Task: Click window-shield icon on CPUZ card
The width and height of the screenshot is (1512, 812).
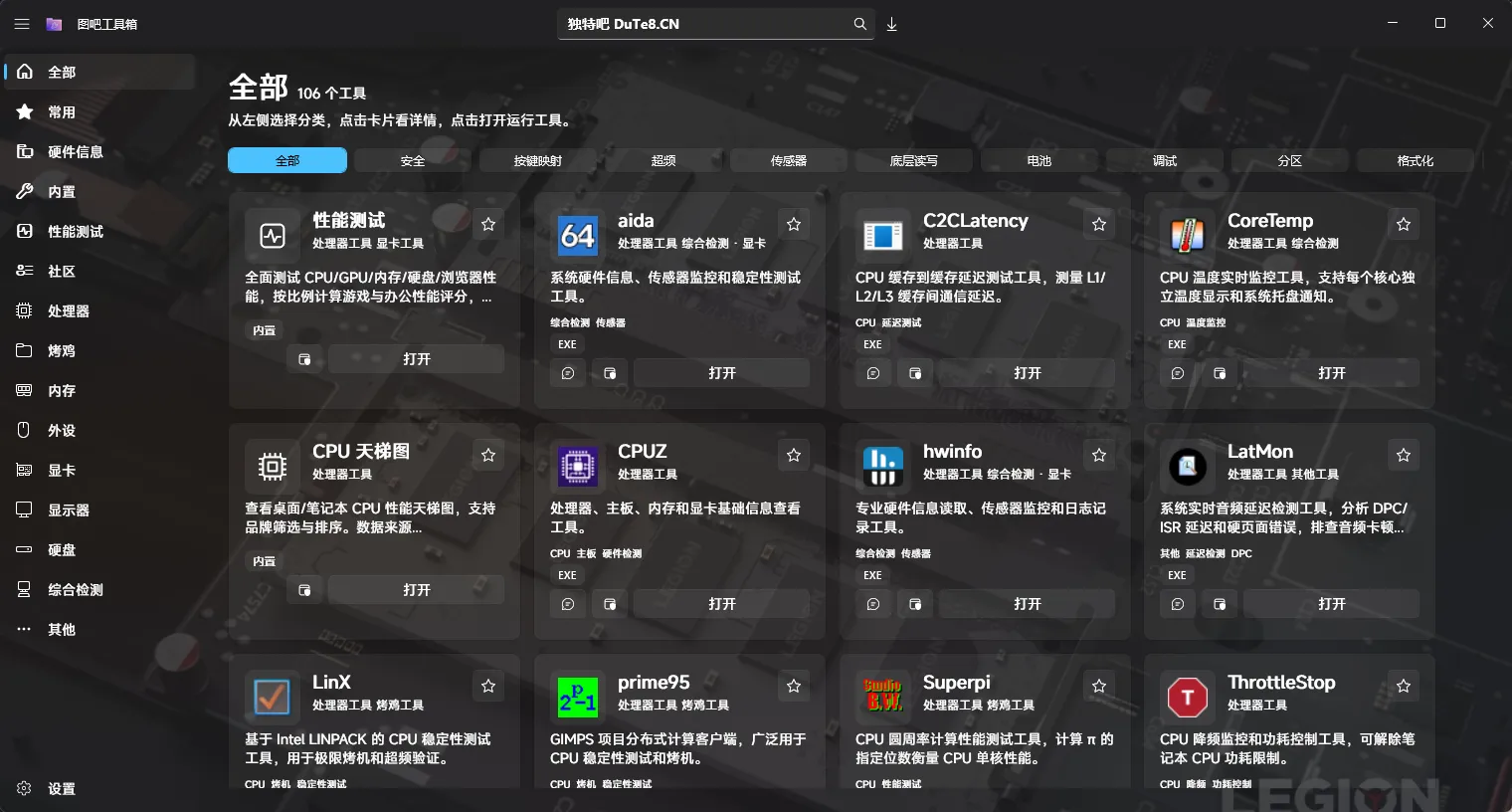Action: pyautogui.click(x=610, y=604)
